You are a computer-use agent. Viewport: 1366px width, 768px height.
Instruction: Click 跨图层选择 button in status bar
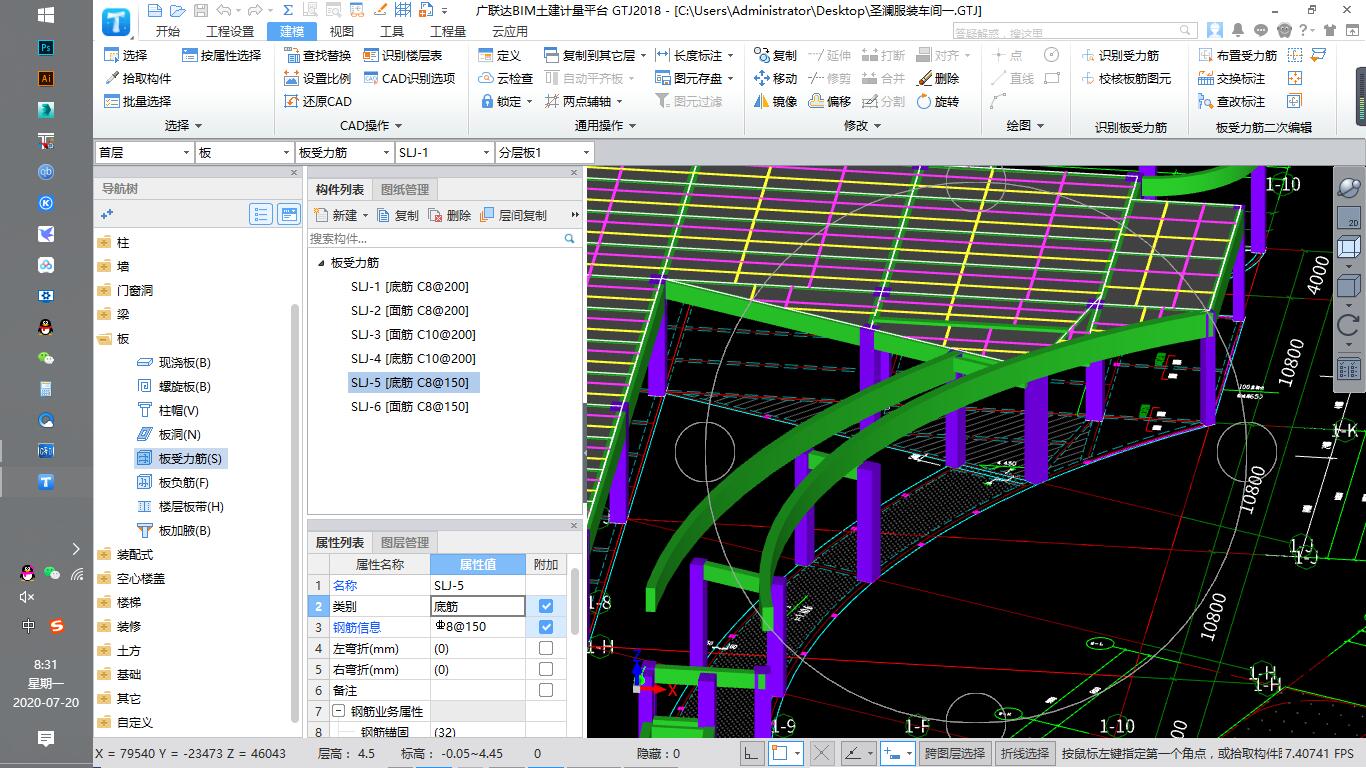pos(955,753)
